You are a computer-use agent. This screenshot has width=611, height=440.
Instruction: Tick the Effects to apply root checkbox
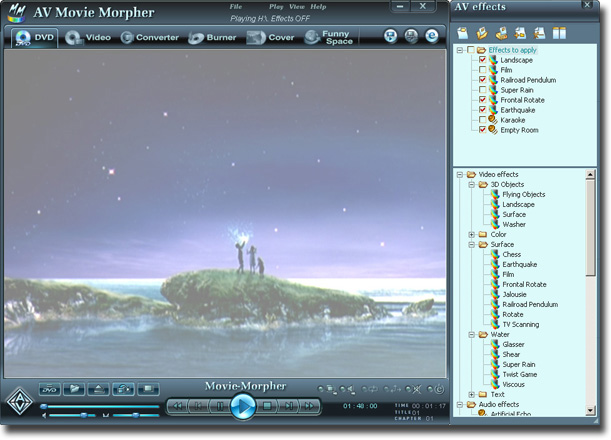[x=471, y=50]
